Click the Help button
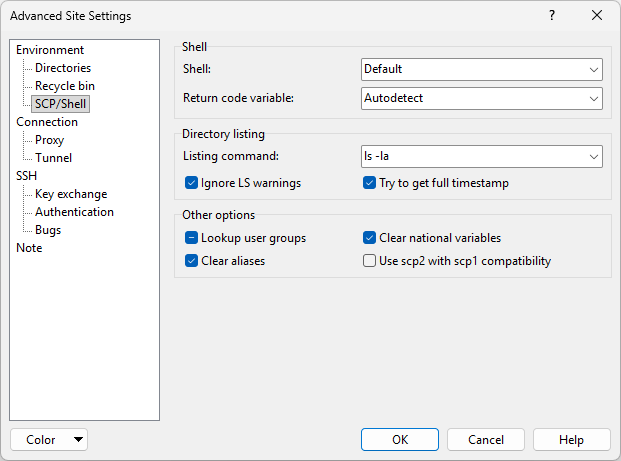The width and height of the screenshot is (621, 461). tap(571, 440)
